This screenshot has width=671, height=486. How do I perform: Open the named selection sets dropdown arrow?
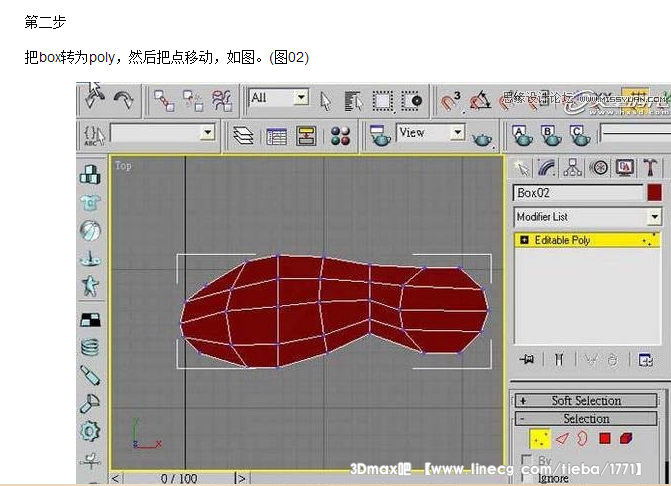(208, 133)
